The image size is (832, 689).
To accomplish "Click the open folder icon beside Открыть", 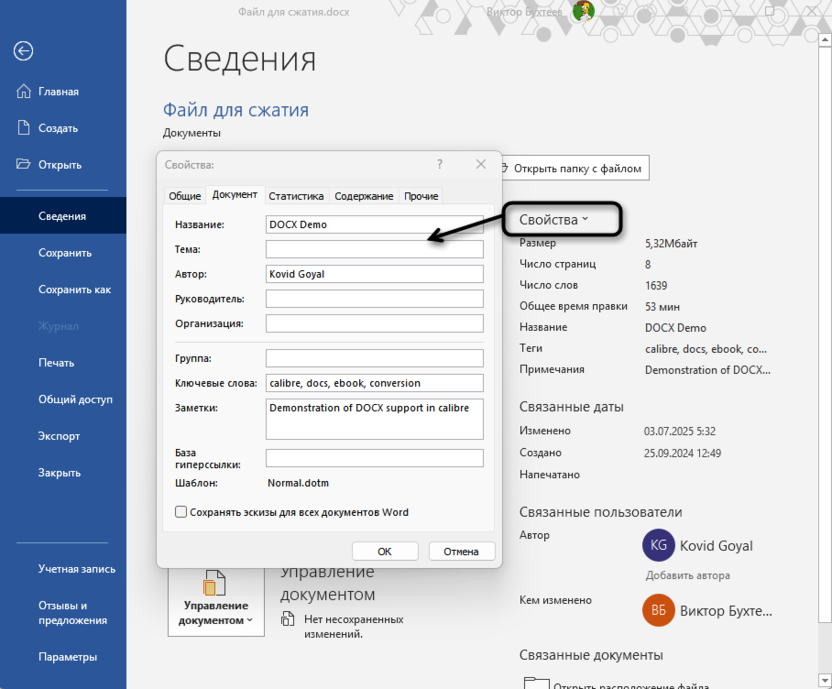I will 23,164.
